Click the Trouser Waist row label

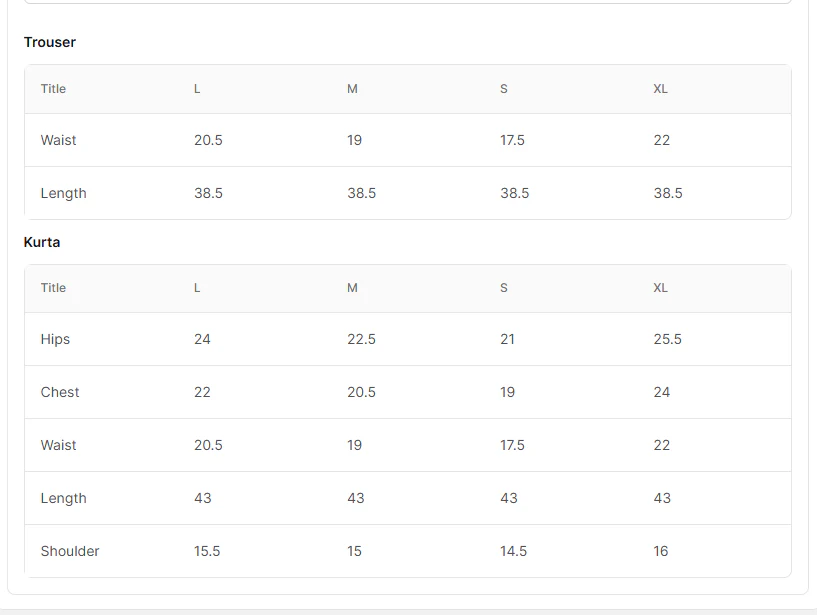point(58,140)
